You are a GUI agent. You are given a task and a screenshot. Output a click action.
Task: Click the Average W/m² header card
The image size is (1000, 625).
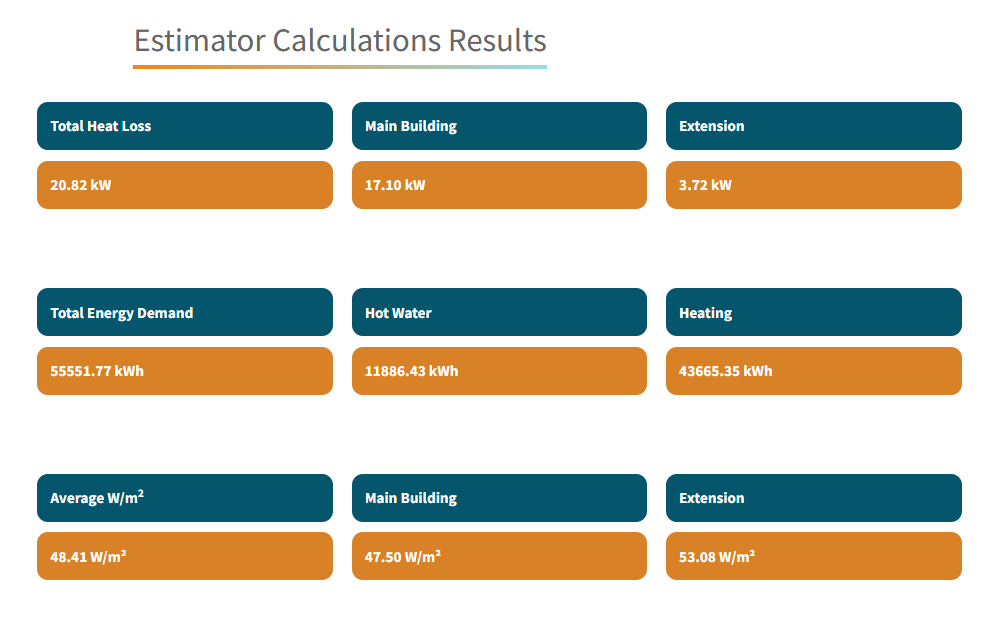coord(185,498)
